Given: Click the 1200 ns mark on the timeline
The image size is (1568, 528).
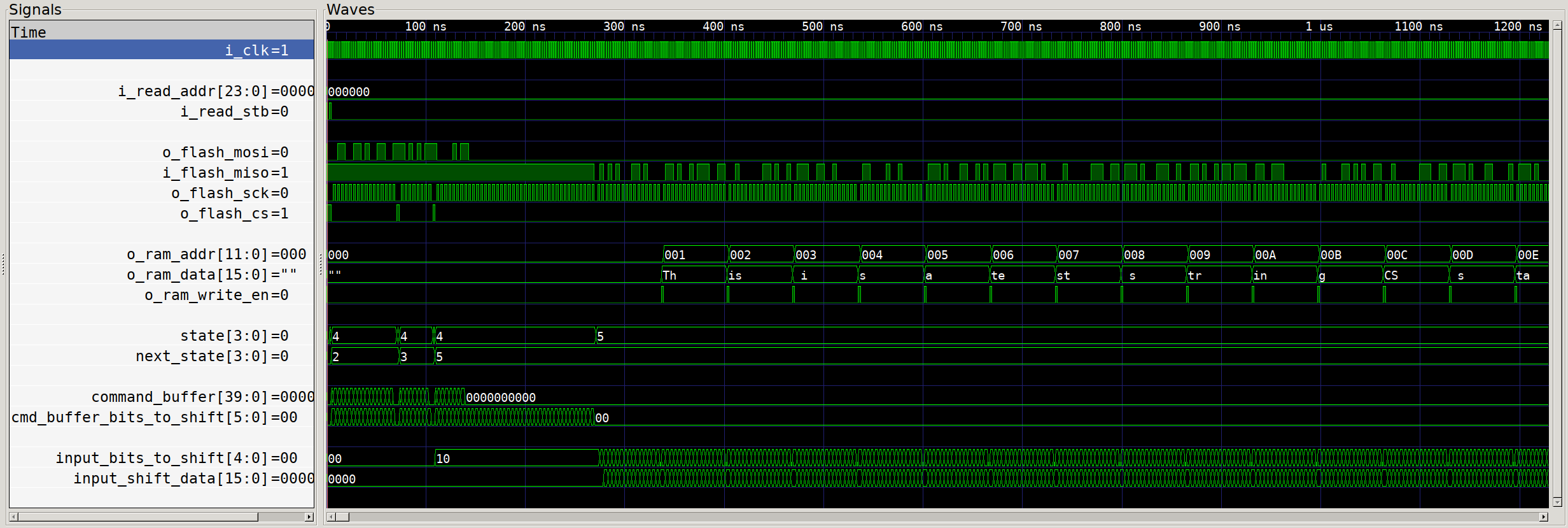Looking at the screenshot, I should (x=1518, y=27).
